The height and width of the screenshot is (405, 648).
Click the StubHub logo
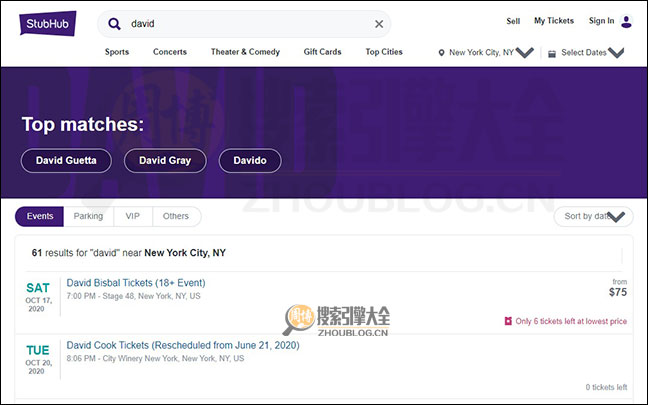tap(48, 23)
